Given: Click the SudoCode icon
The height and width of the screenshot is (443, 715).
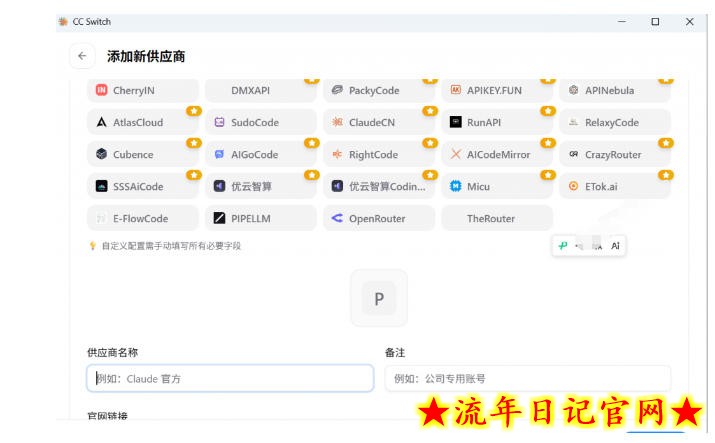Looking at the screenshot, I should 219,122.
